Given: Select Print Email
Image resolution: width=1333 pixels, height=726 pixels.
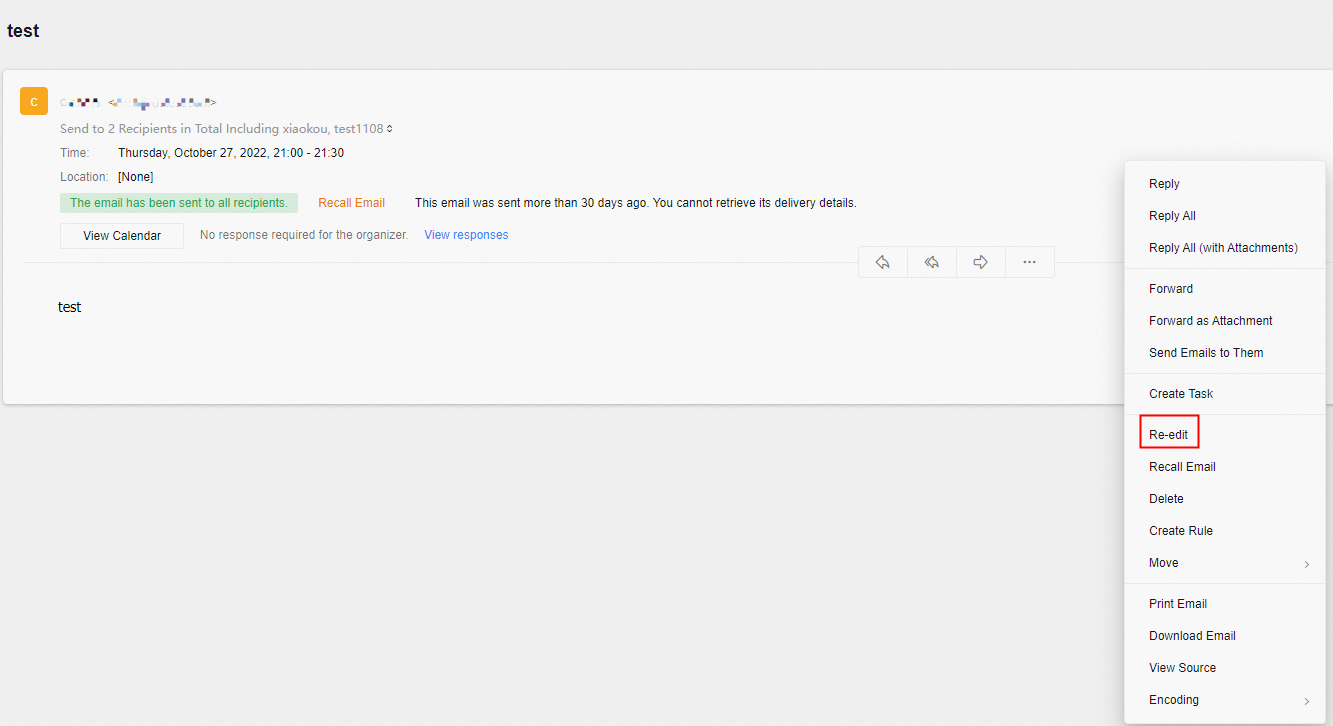Looking at the screenshot, I should coord(1177,603).
